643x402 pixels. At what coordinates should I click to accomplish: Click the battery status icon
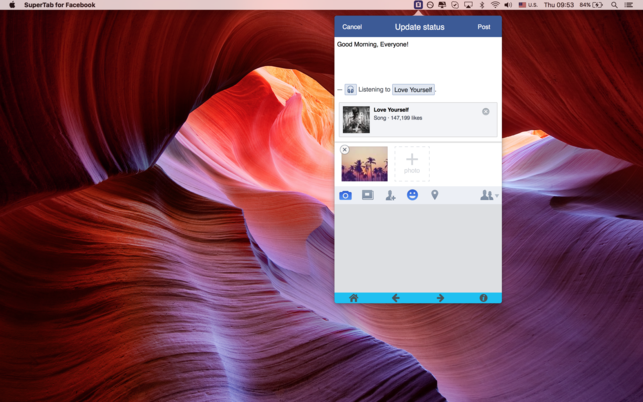pyautogui.click(x=591, y=5)
